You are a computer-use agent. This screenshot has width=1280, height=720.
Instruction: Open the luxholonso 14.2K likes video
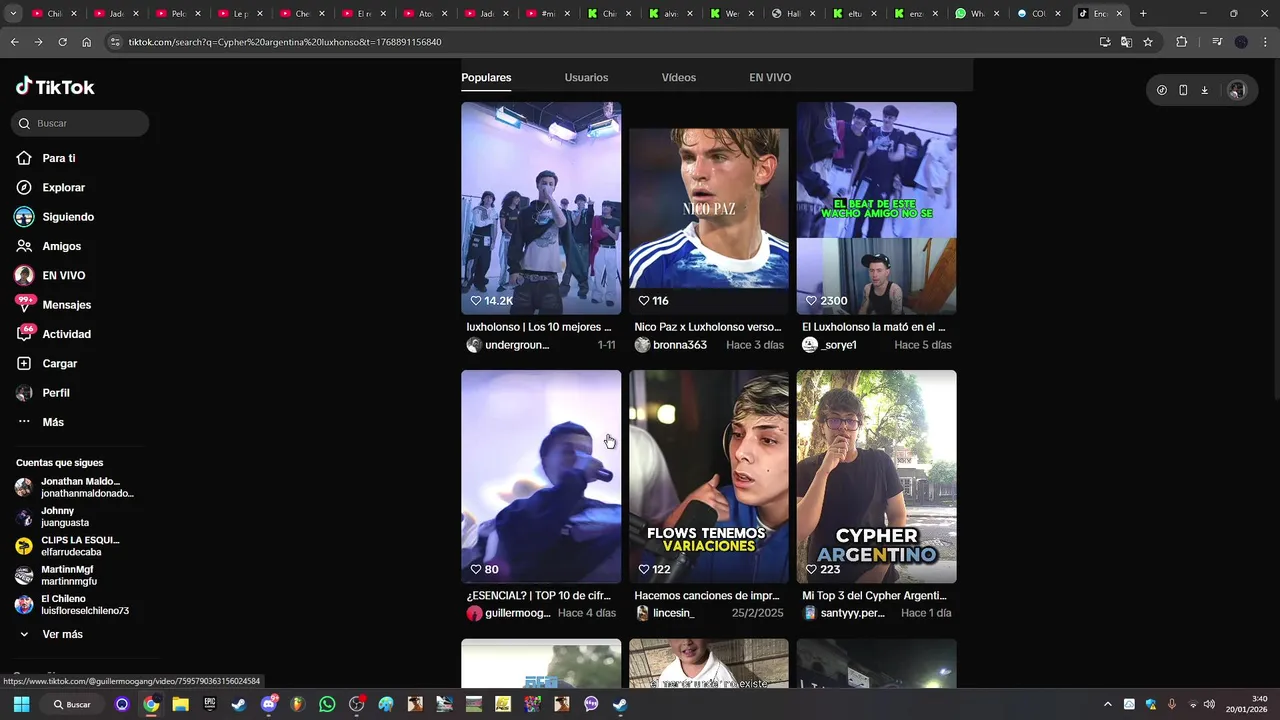tap(541, 208)
